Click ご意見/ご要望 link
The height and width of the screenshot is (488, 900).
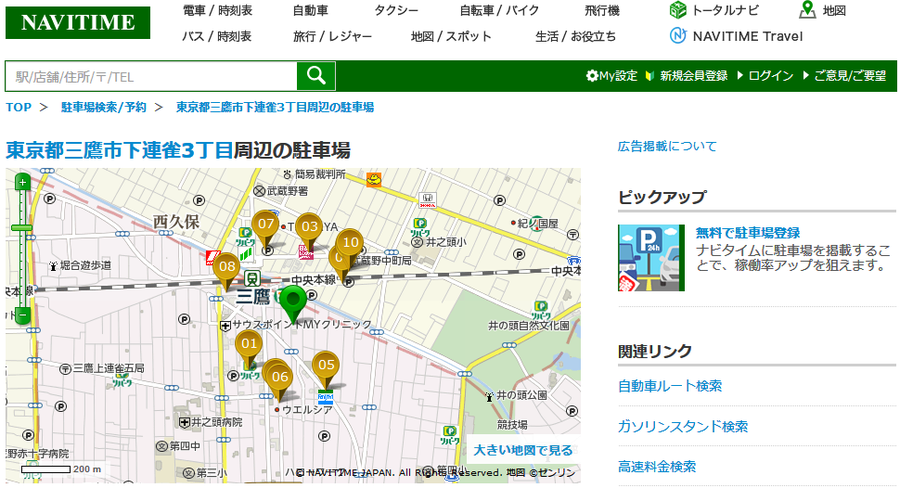tap(849, 76)
